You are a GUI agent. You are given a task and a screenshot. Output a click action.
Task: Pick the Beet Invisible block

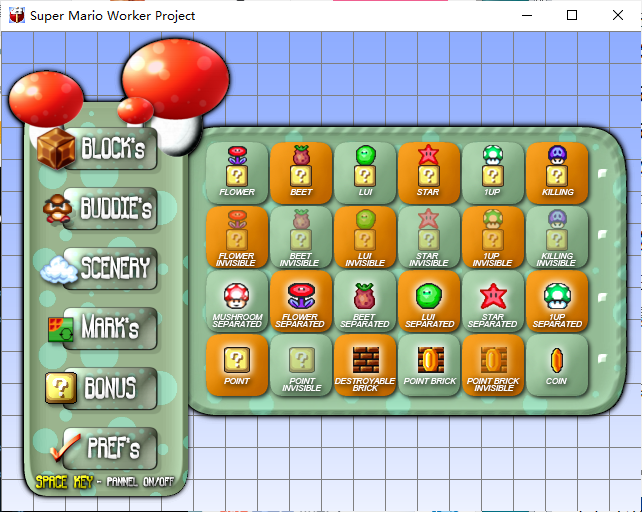(x=301, y=237)
